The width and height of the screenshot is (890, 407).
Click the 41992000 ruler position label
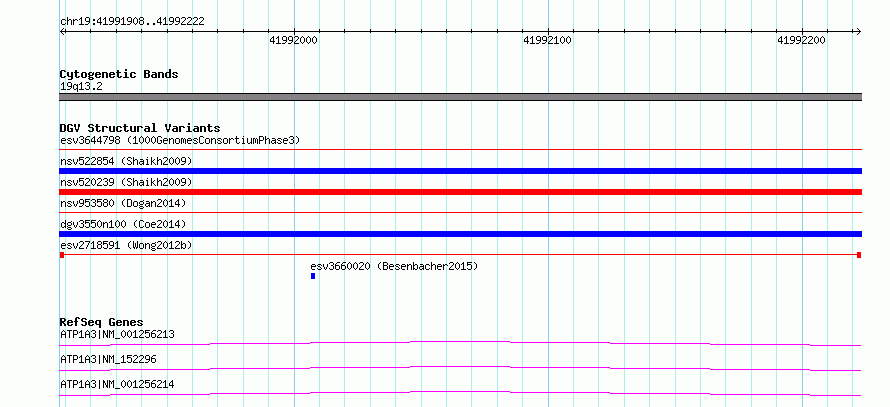(293, 40)
